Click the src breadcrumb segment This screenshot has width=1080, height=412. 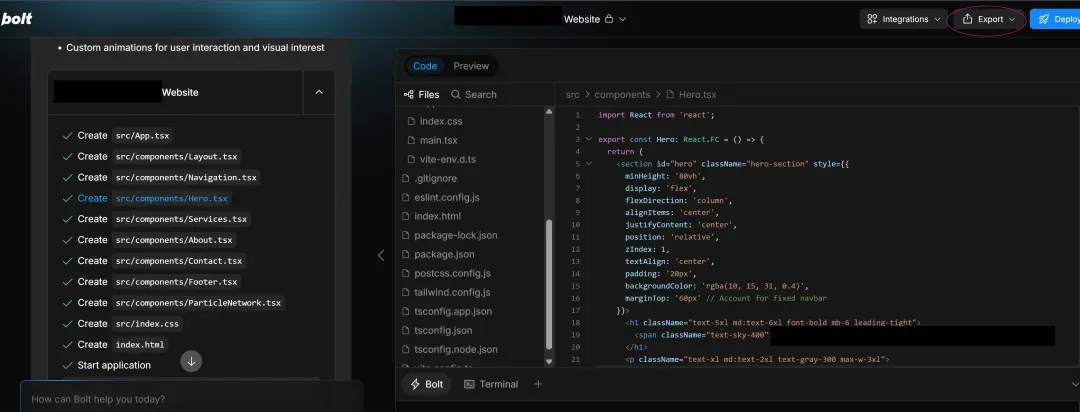tap(572, 94)
